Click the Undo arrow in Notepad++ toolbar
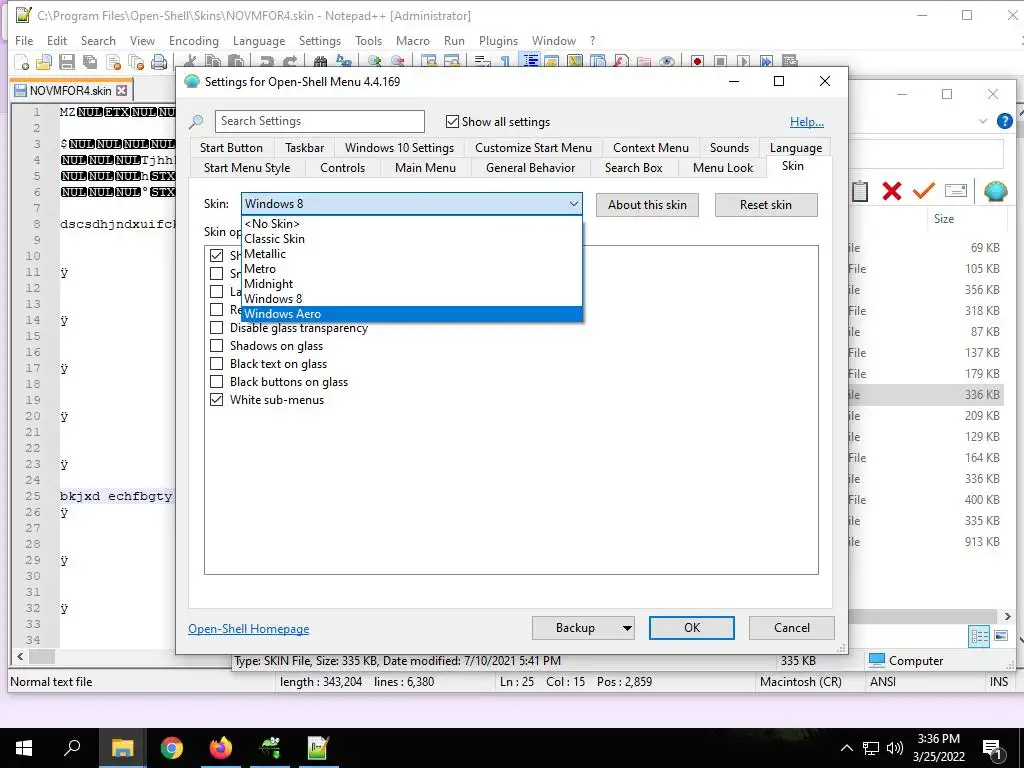The image size is (1024, 768). (x=266, y=62)
